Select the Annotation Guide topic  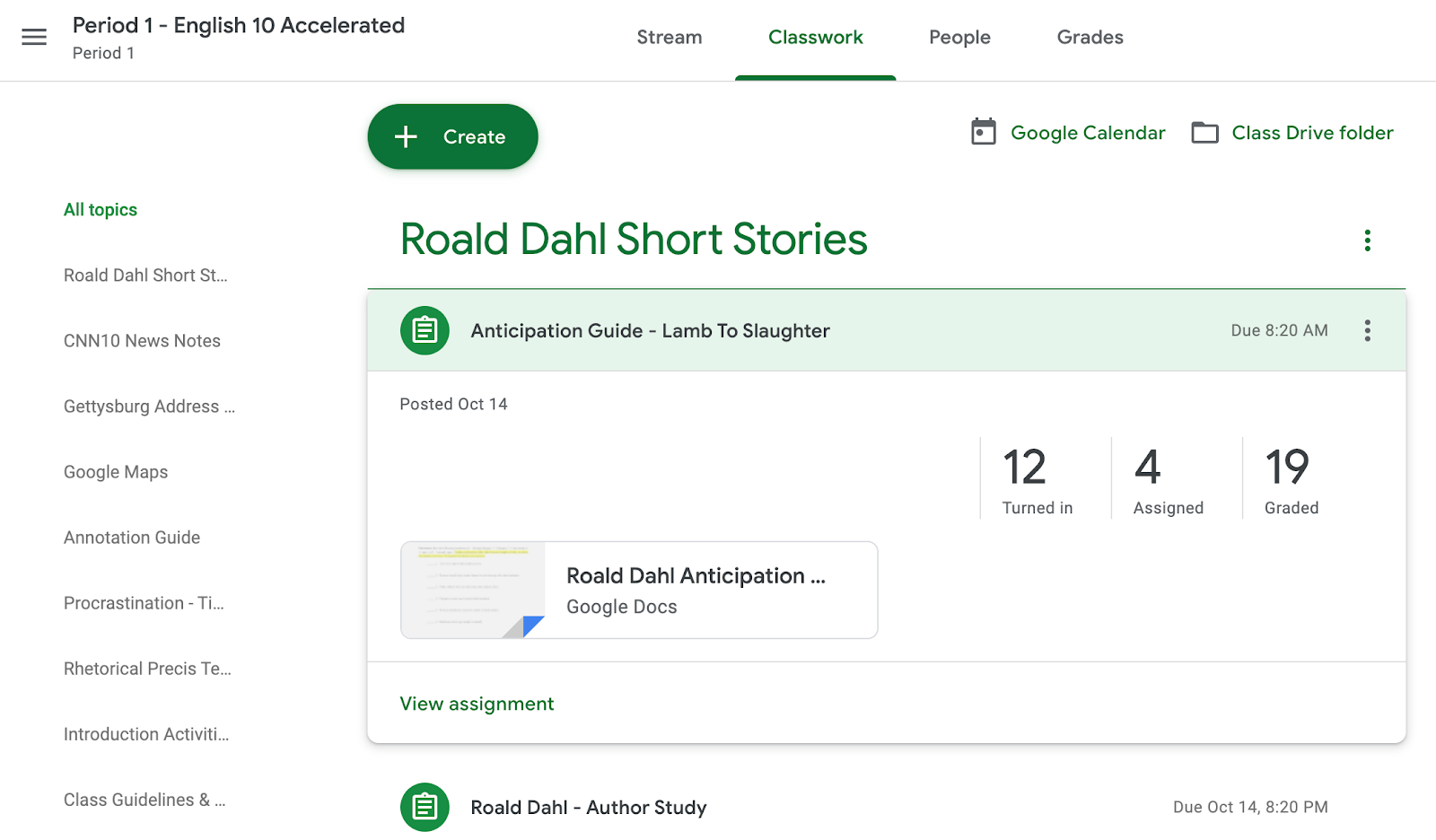[x=131, y=537]
